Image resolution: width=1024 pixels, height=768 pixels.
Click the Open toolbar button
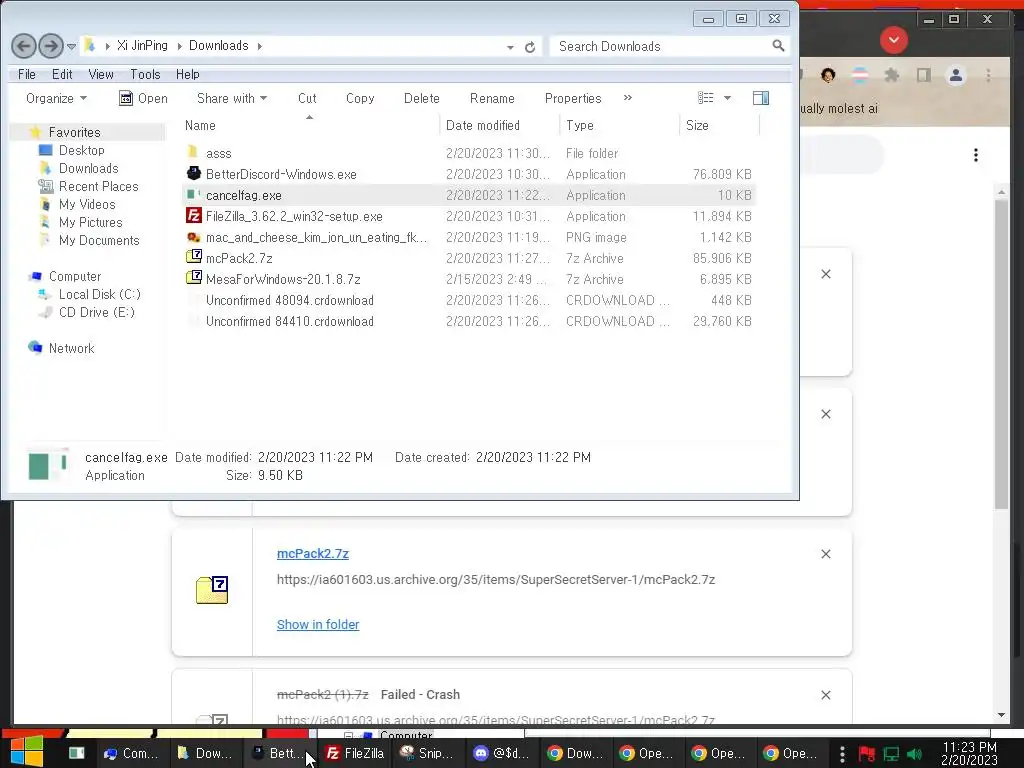coord(143,99)
